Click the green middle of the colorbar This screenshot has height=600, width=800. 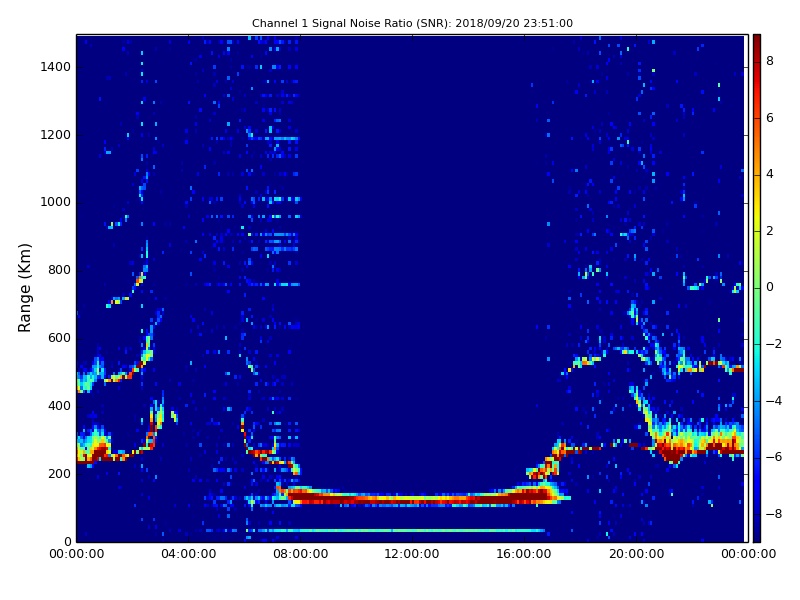point(757,287)
